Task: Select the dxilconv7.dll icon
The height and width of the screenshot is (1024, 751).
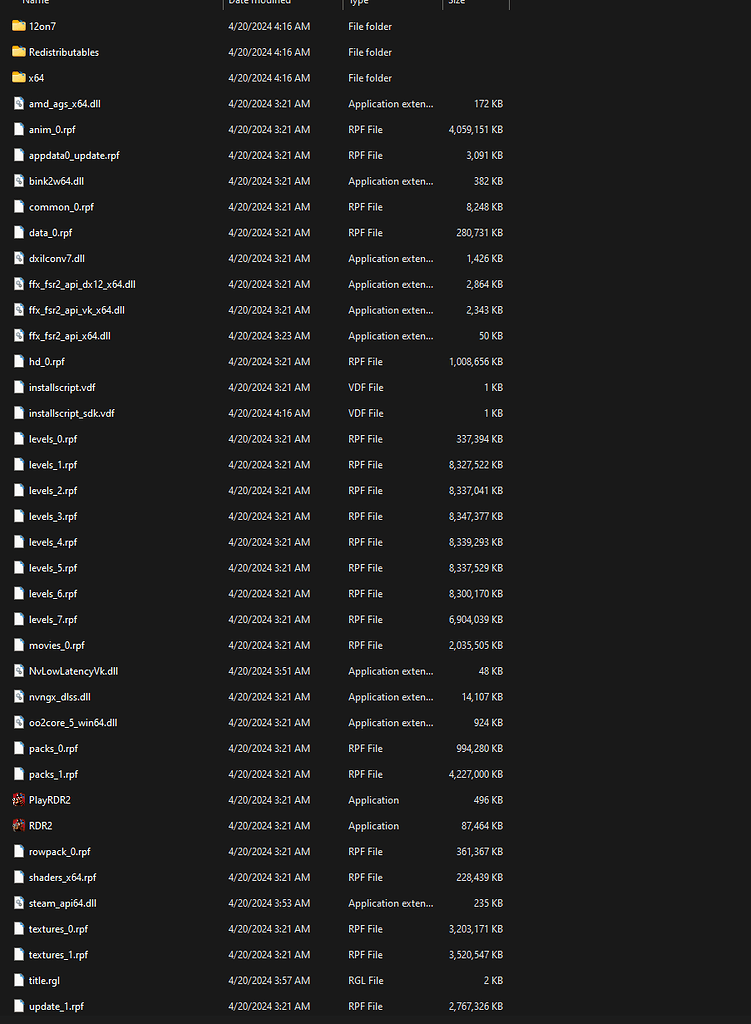Action: pyautogui.click(x=18, y=258)
